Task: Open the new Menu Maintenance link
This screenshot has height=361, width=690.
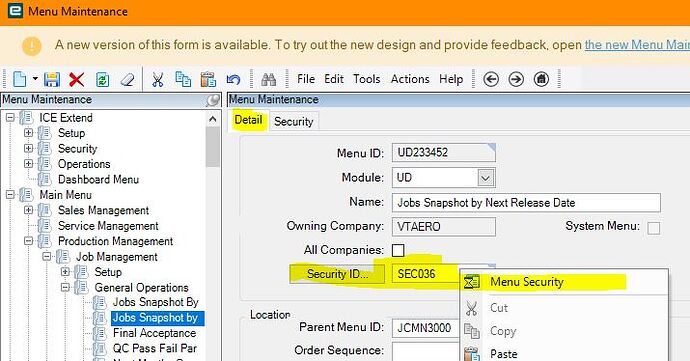Action: [x=637, y=45]
